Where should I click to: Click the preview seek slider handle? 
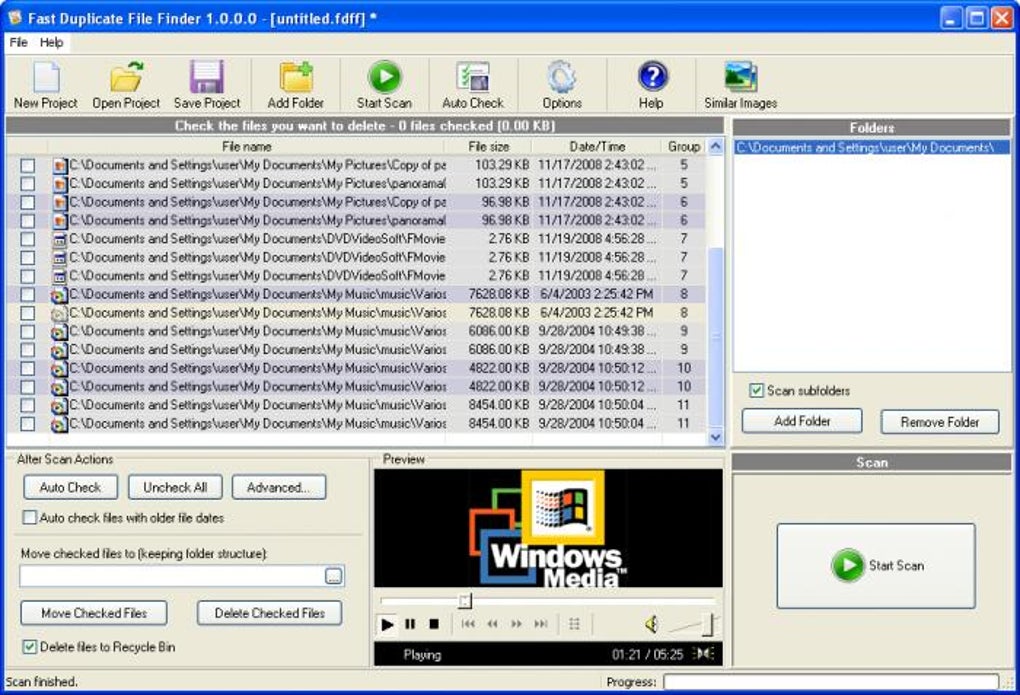[x=464, y=601]
